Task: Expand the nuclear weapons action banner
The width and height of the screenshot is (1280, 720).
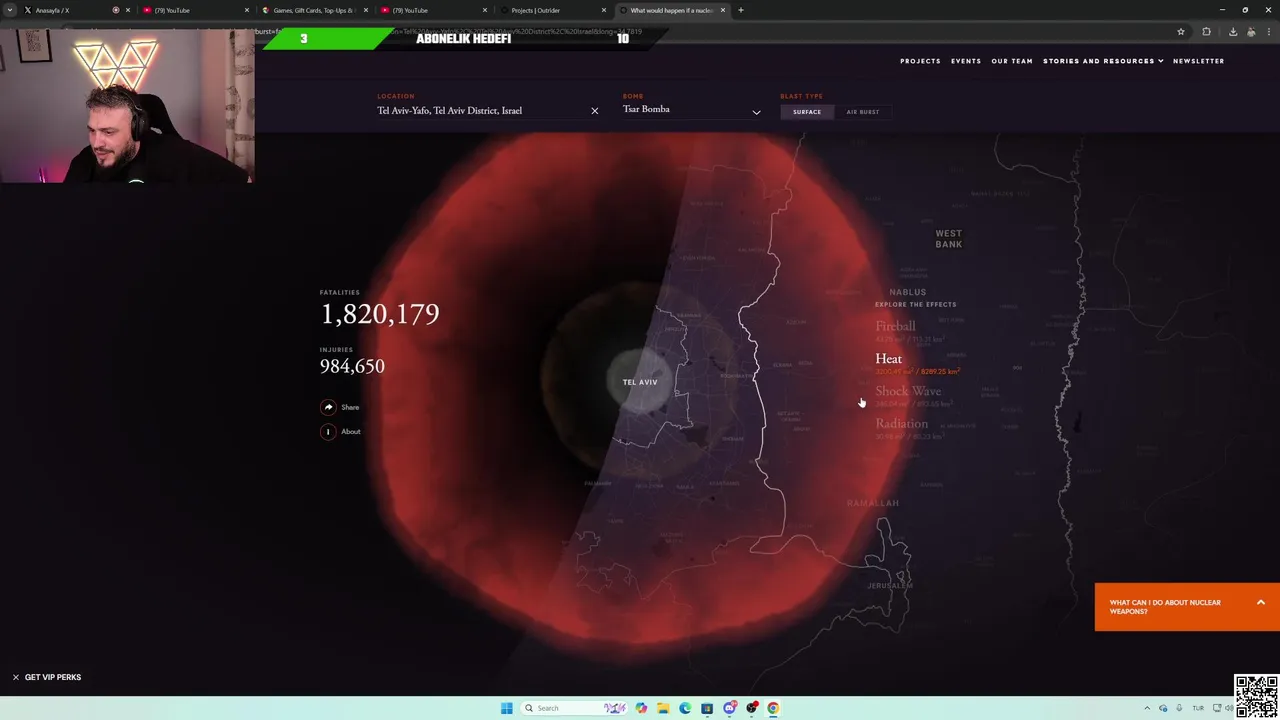Action: (1187, 607)
